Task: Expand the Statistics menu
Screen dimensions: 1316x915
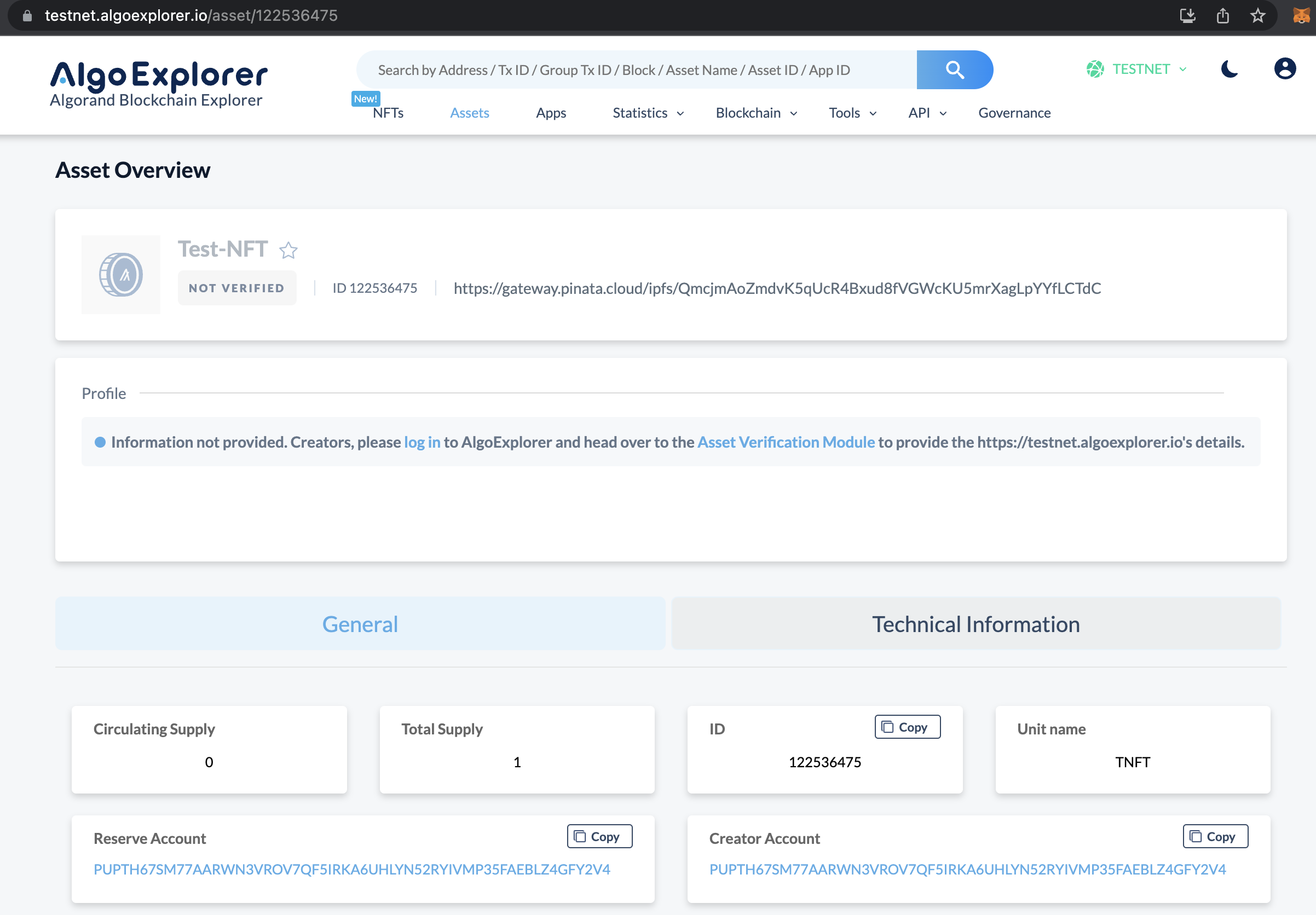Action: [648, 113]
